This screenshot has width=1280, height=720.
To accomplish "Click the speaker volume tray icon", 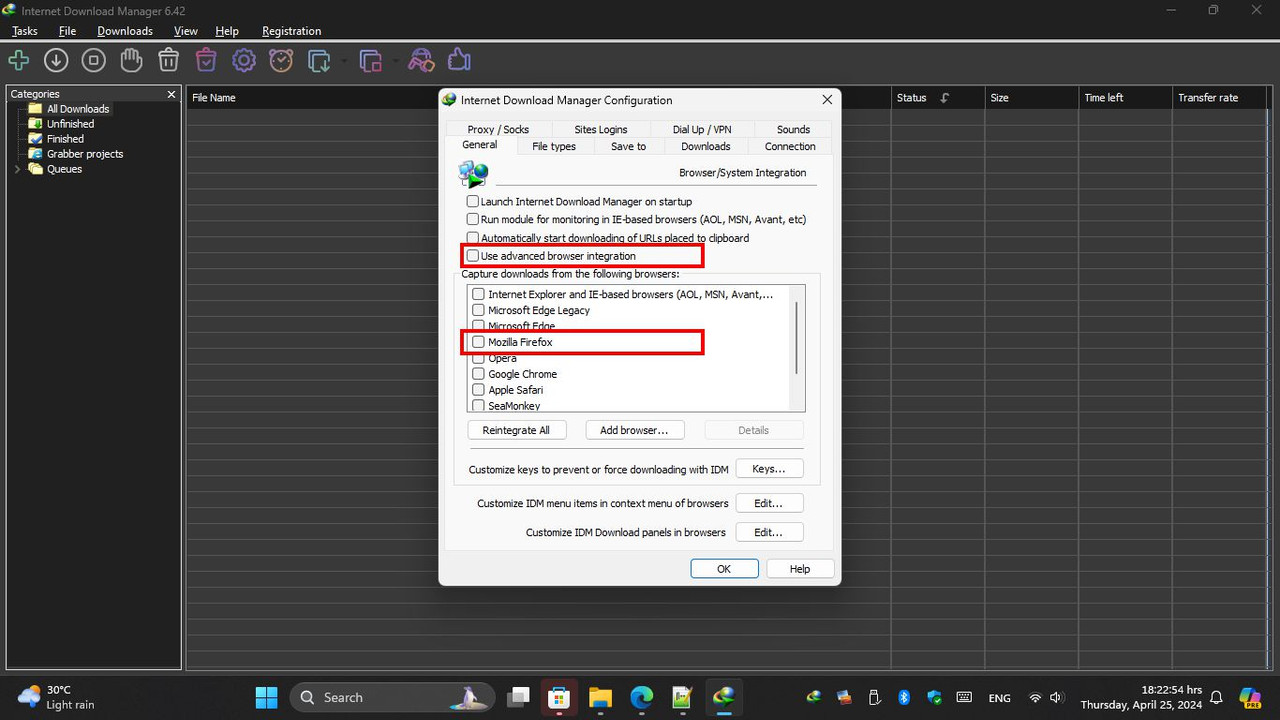I will tap(1057, 697).
